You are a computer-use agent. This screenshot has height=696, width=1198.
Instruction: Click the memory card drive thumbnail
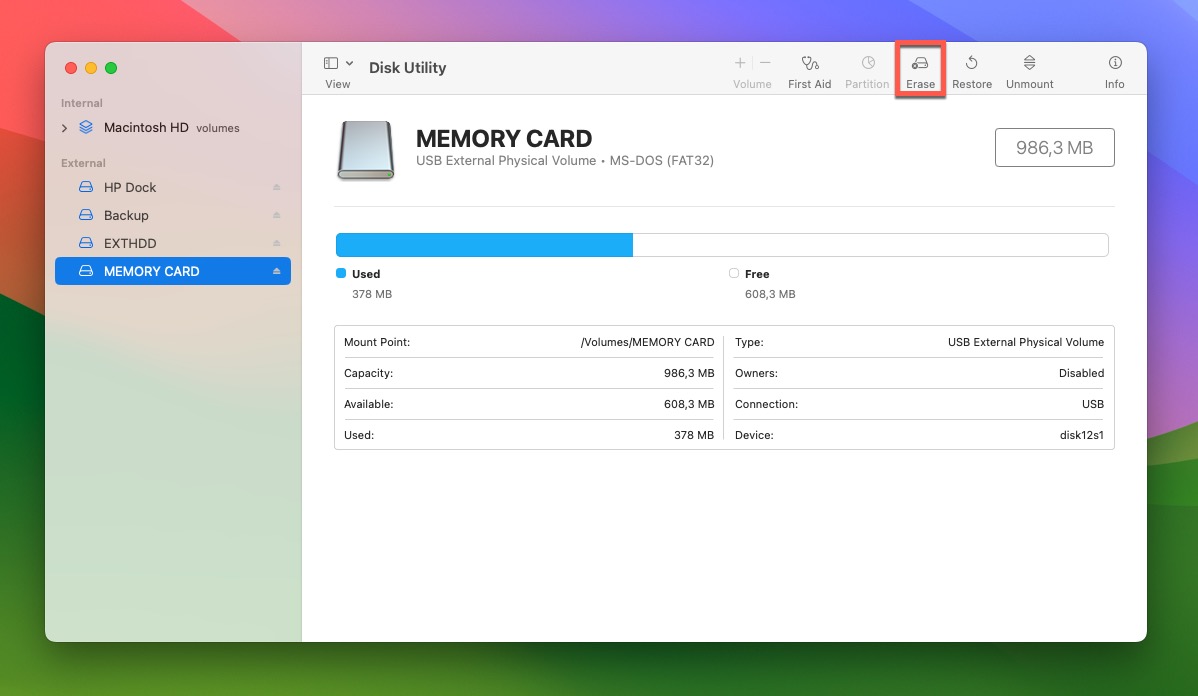pyautogui.click(x=365, y=150)
